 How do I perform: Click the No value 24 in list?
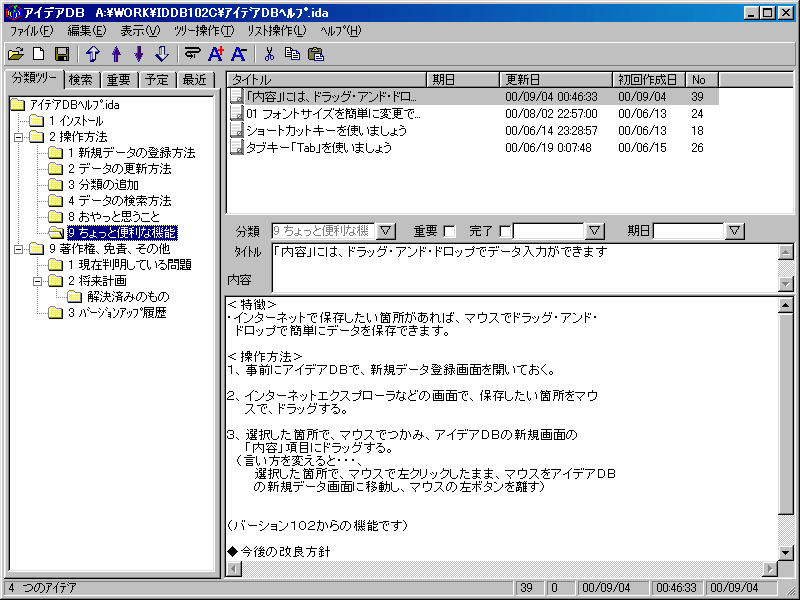coord(697,114)
